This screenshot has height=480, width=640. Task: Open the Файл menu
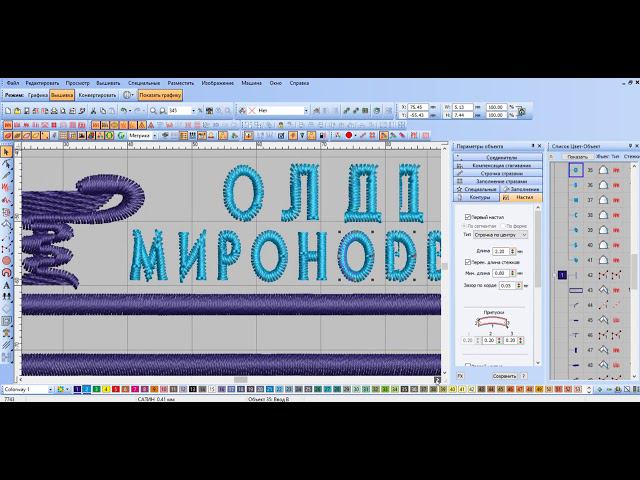[13, 83]
